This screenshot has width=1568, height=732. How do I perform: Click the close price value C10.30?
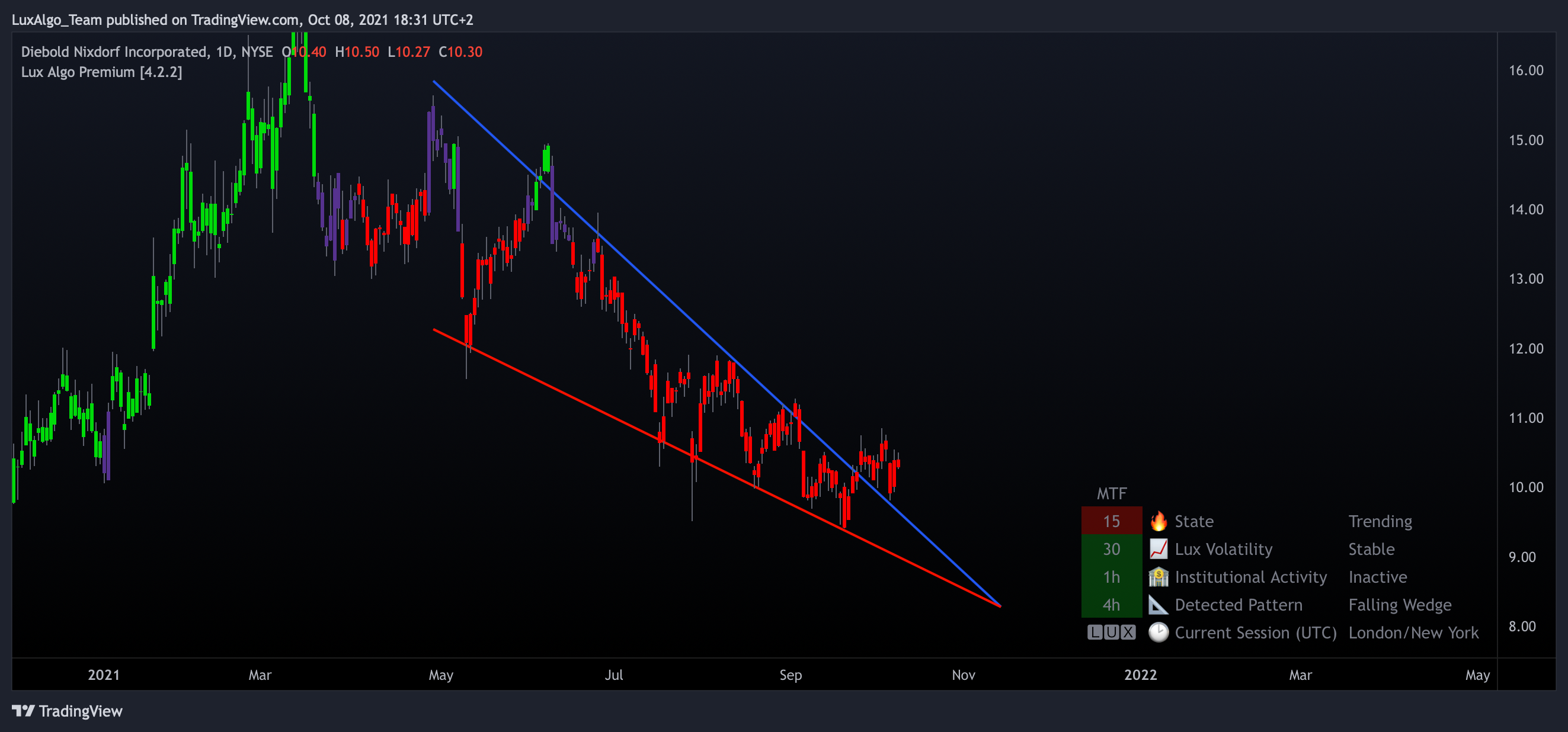point(460,52)
